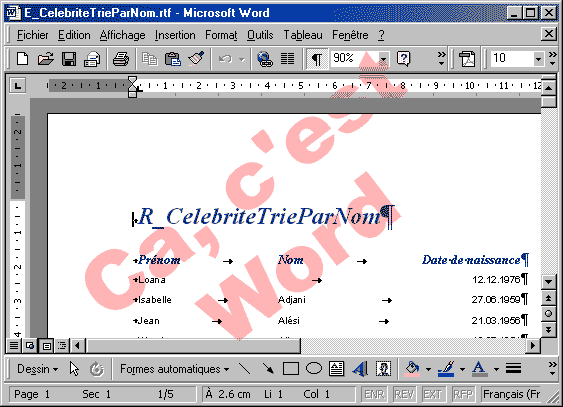Click the vertical scrollbar up arrow
This screenshot has width=563, height=407.
point(549,88)
